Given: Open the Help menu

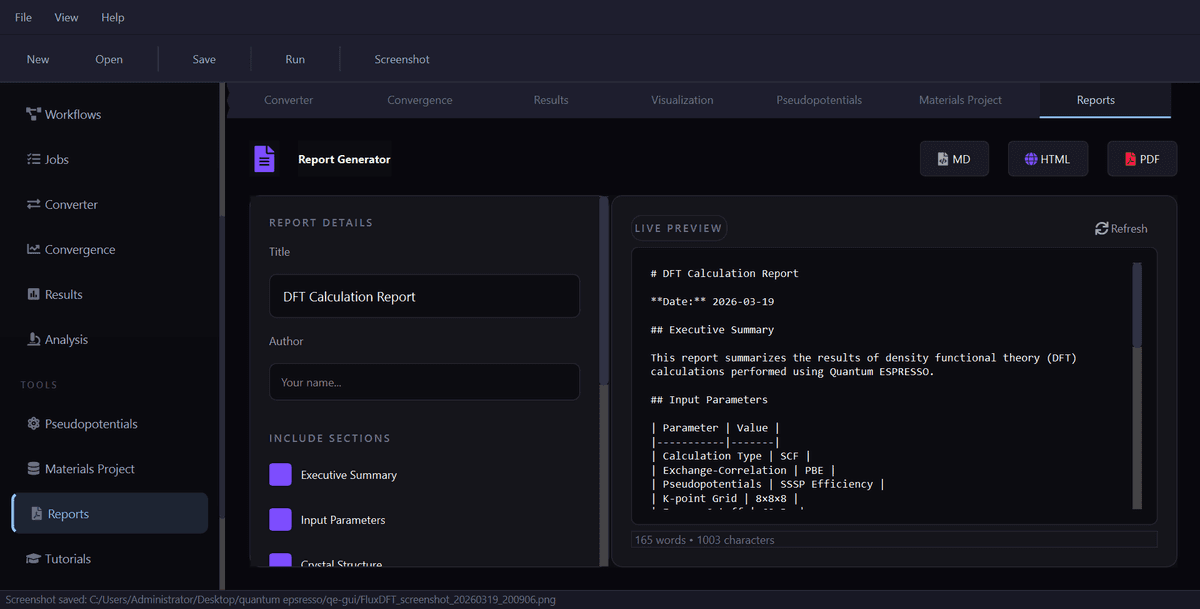Looking at the screenshot, I should click(113, 17).
